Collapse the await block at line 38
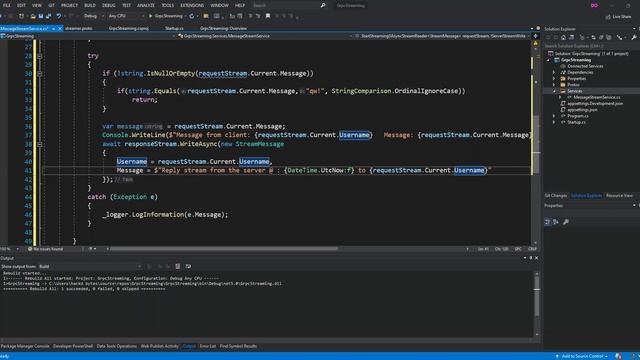The width and height of the screenshot is (640, 360). click(40, 144)
